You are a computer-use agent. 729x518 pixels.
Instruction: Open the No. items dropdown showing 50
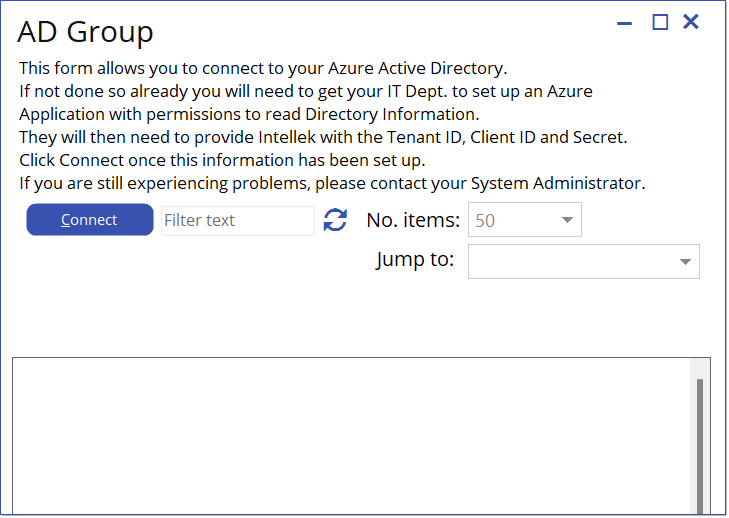(x=524, y=219)
